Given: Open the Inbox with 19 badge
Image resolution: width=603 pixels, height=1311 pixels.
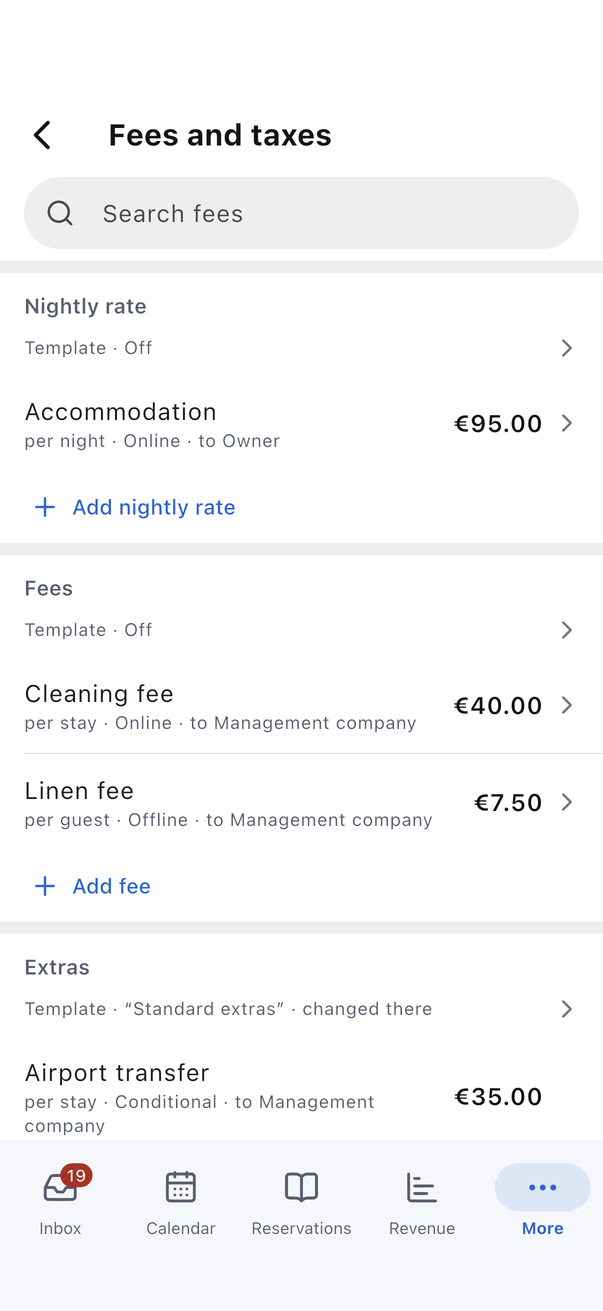Looking at the screenshot, I should (x=60, y=1201).
